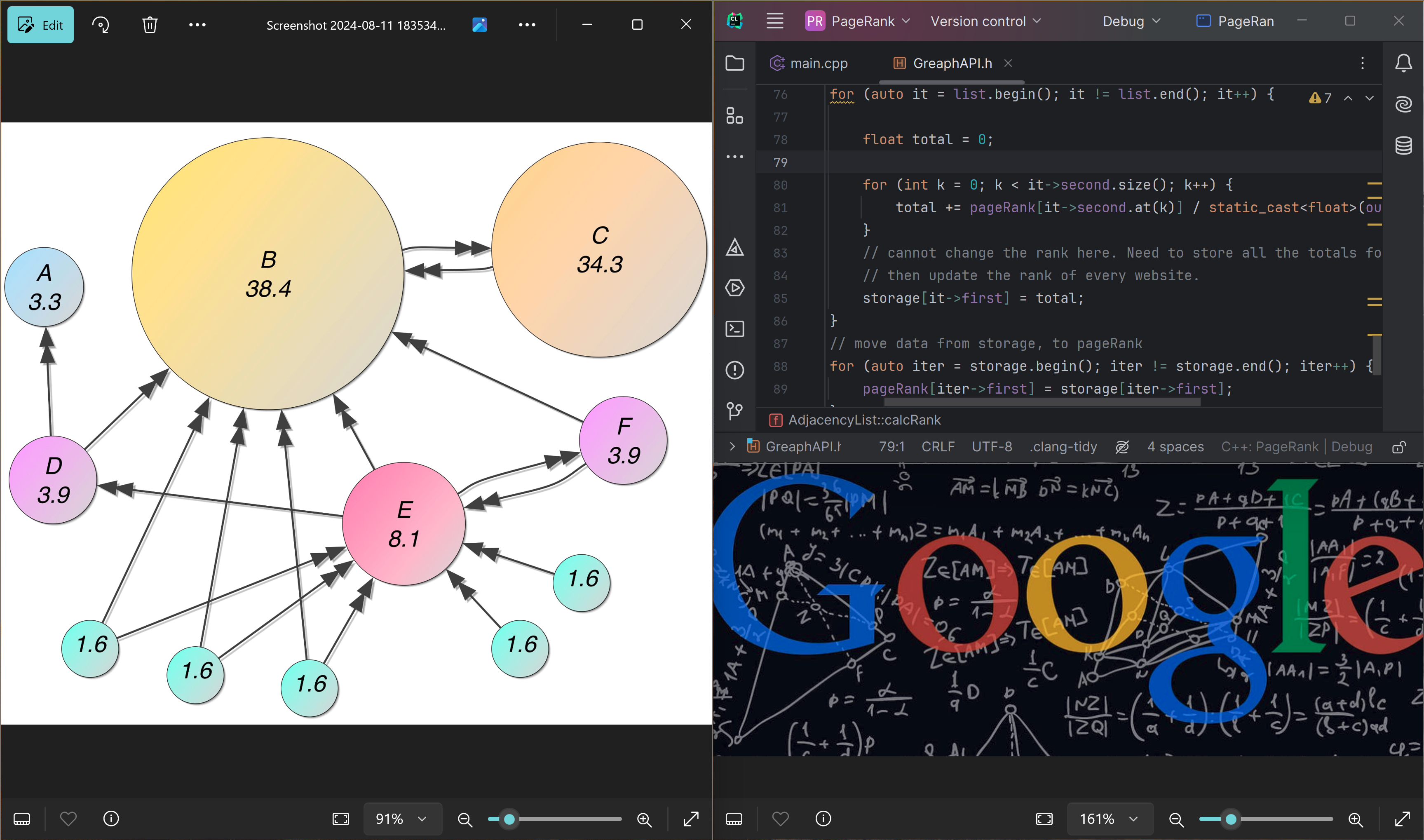The image size is (1424, 840).
Task: Expand the status bar navigation chevron
Action: (x=732, y=447)
